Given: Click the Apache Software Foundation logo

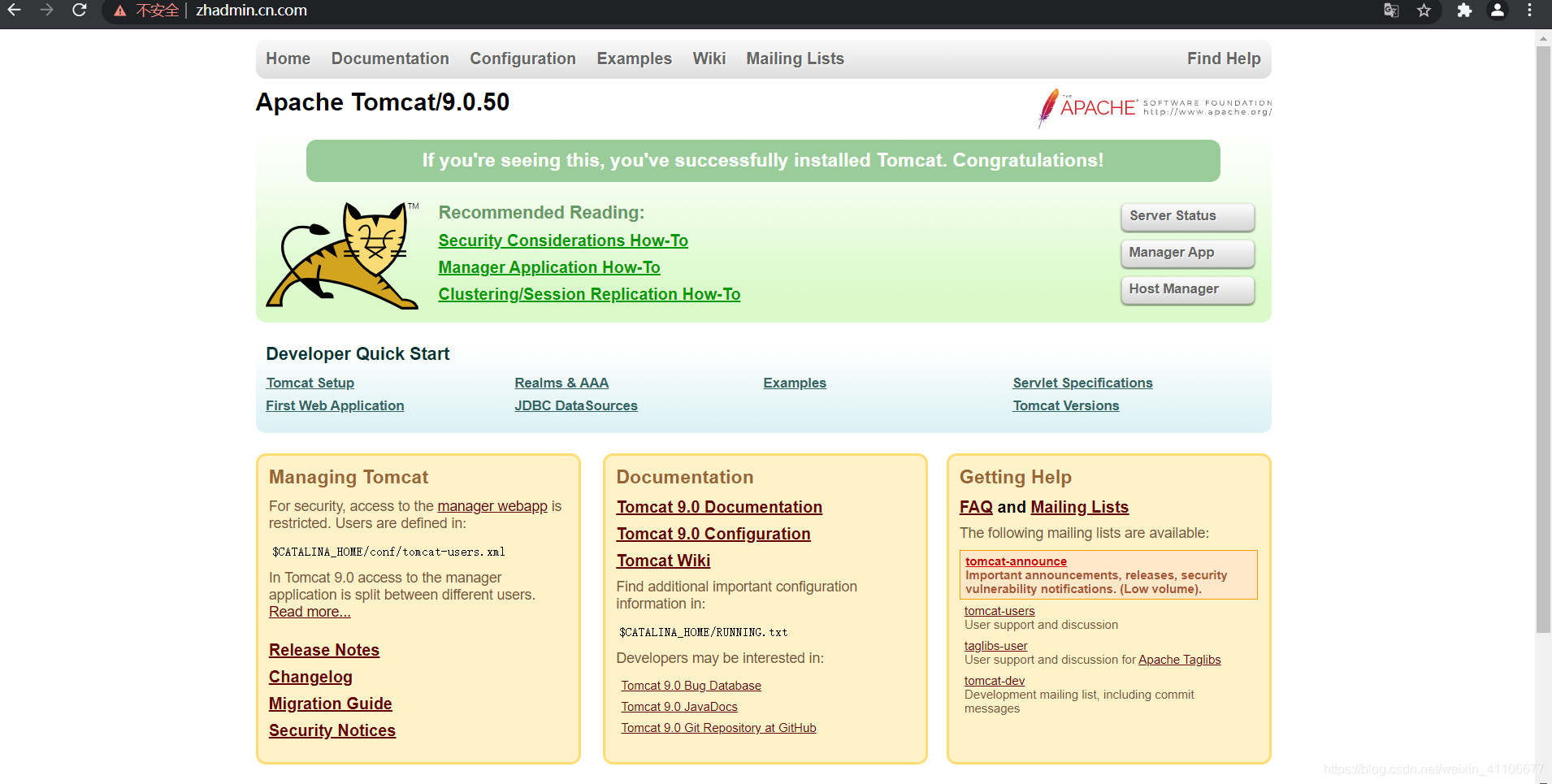Looking at the screenshot, I should click(1155, 108).
